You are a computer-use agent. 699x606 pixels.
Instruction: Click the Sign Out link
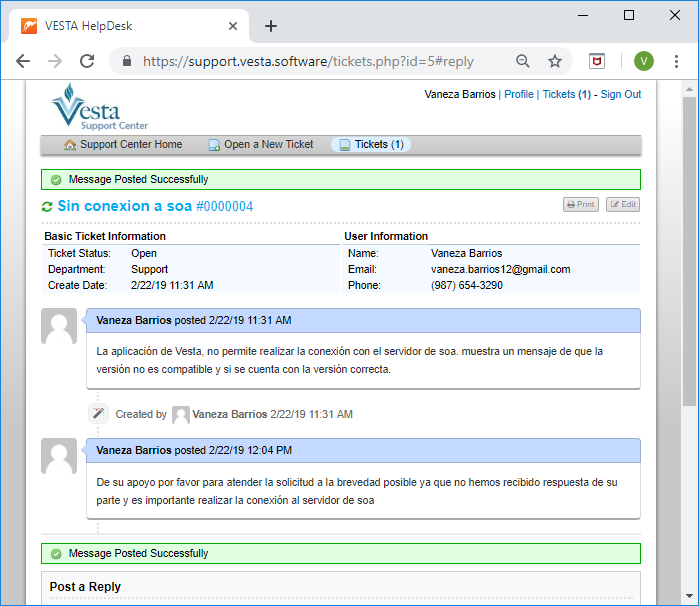pyautogui.click(x=620, y=94)
